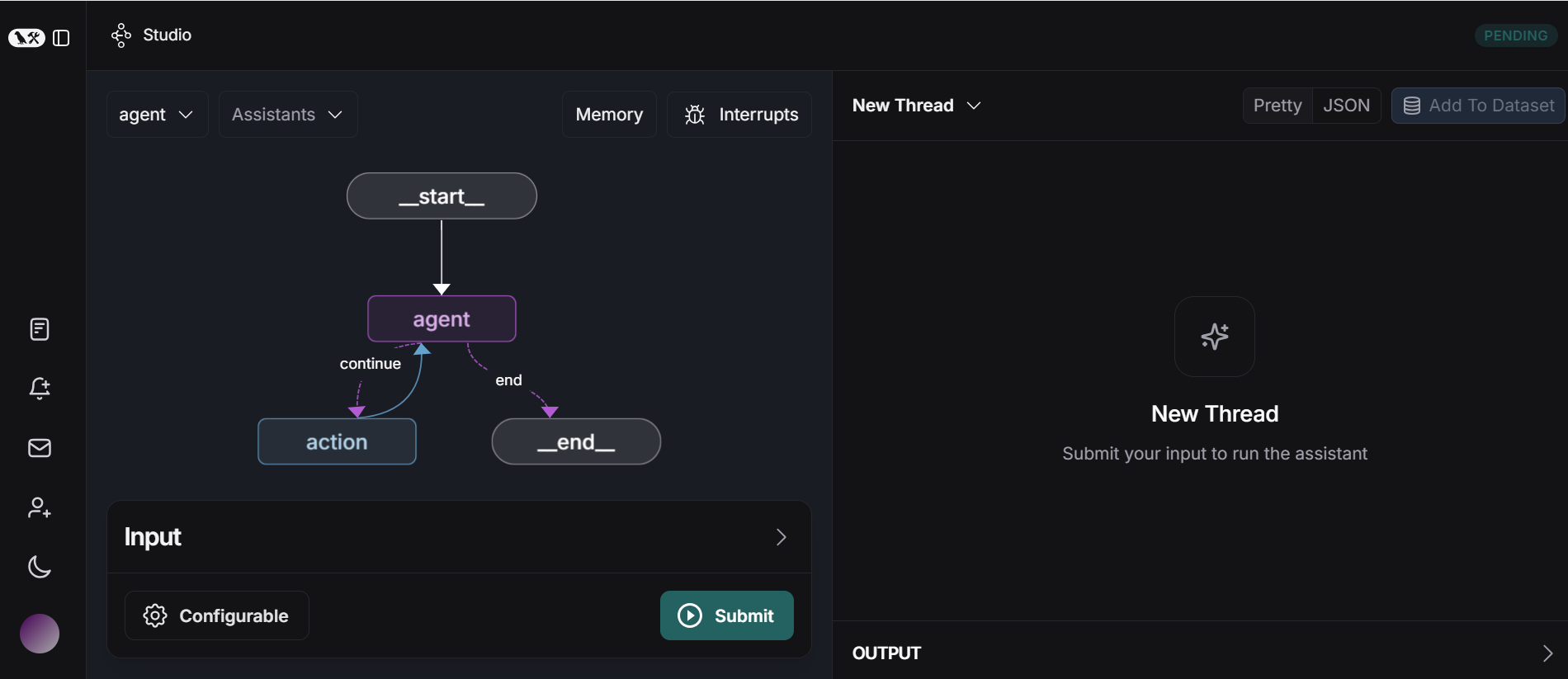Toggle dark mode with moon icon
This screenshot has width=1568, height=679.
40,567
